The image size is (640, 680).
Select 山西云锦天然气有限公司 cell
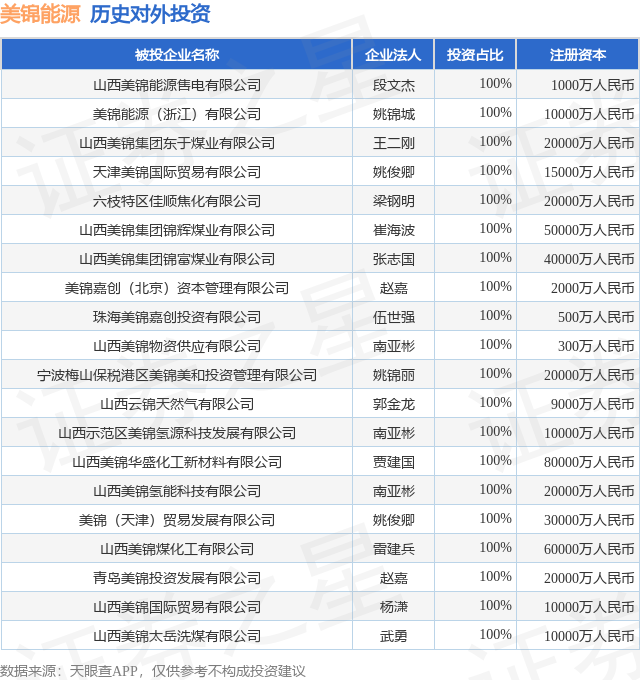pyautogui.click(x=177, y=404)
